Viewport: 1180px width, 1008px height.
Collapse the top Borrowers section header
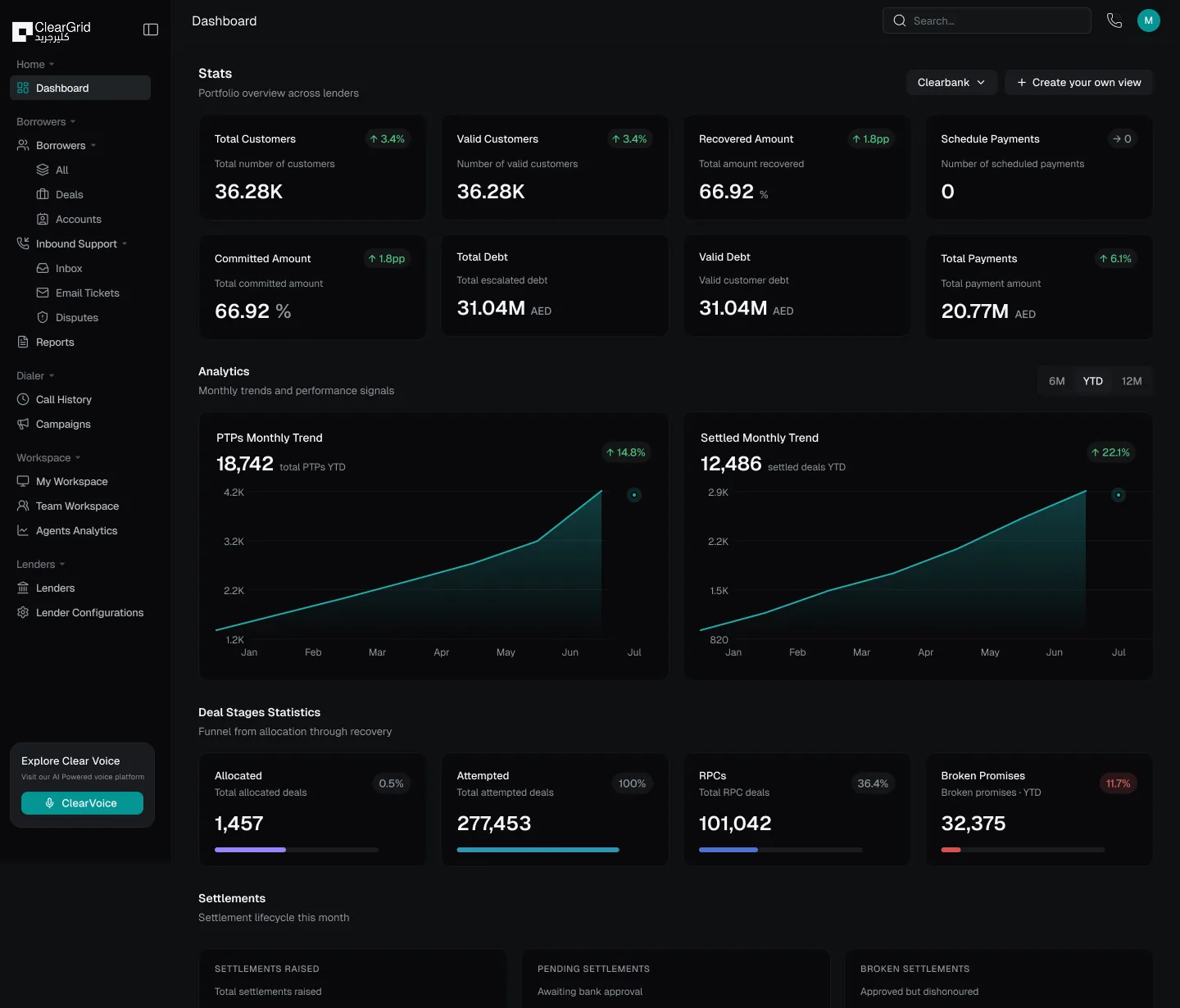46,121
